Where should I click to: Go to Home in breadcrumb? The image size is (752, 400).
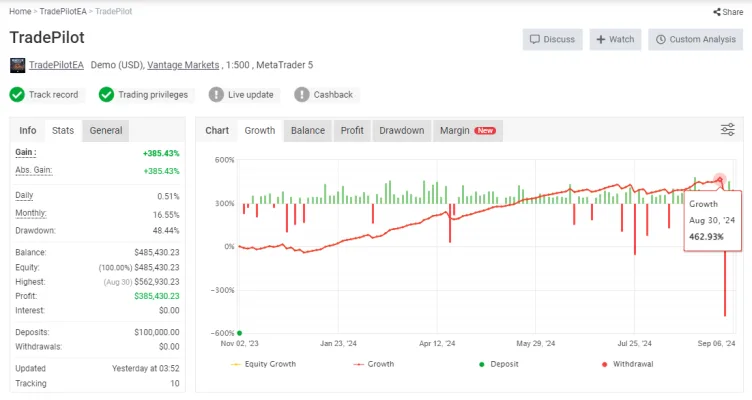(x=20, y=11)
